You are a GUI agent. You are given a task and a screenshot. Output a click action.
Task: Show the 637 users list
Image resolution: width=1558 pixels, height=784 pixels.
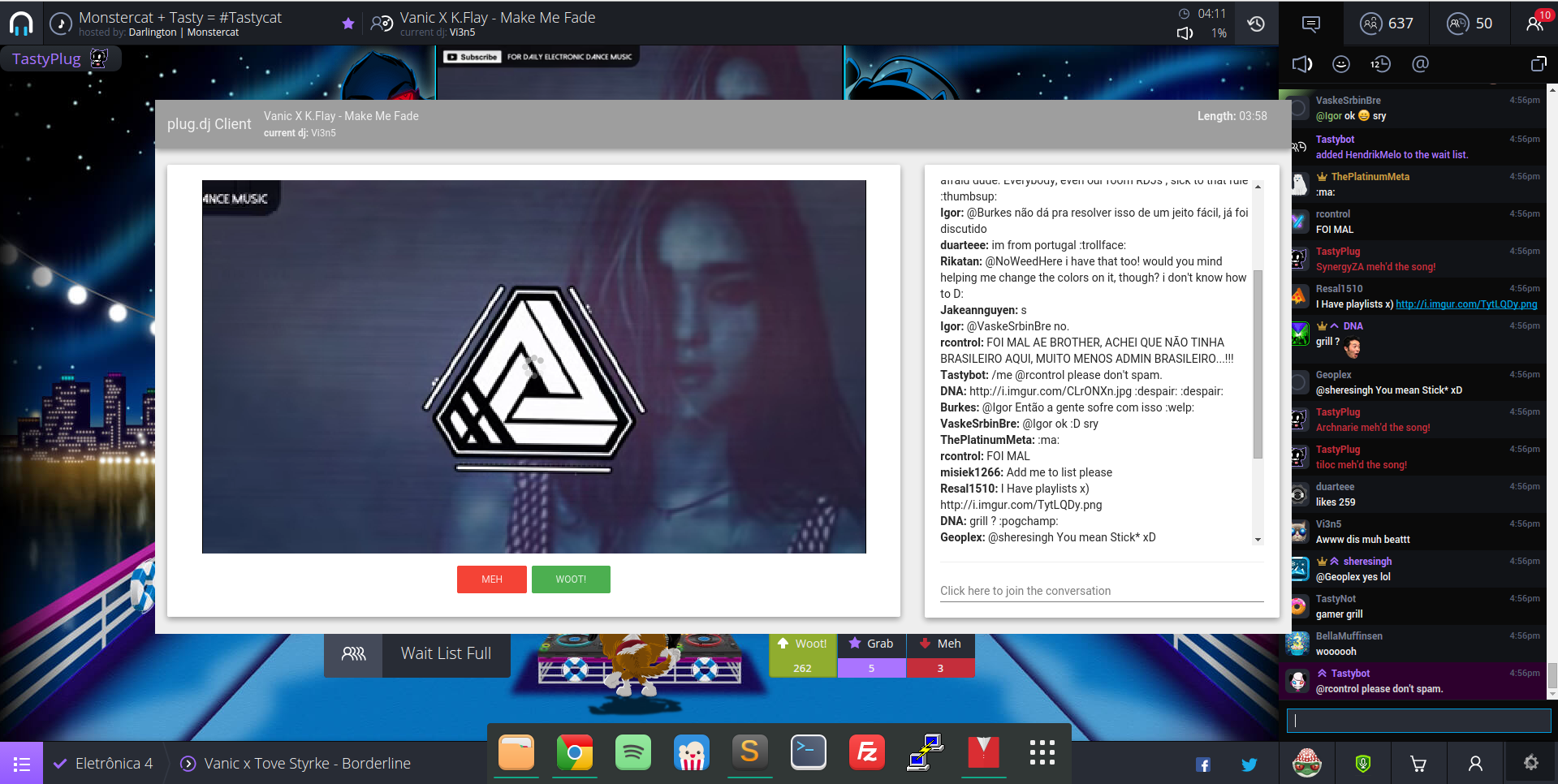point(1388,24)
